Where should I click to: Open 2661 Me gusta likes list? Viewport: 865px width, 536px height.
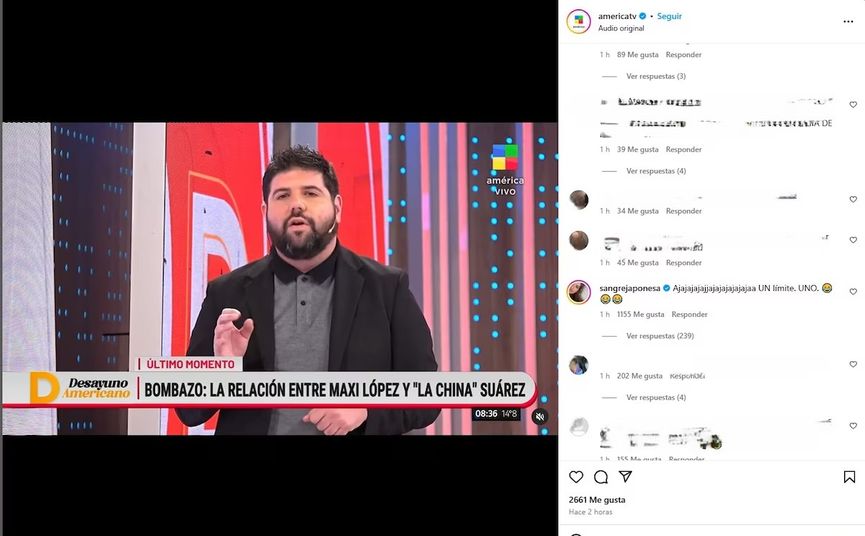click(597, 500)
